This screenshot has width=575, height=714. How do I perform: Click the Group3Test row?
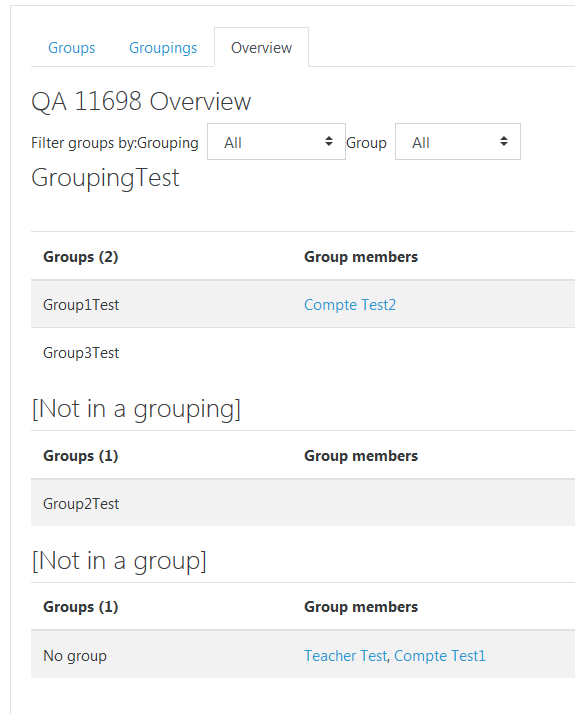click(x=303, y=352)
